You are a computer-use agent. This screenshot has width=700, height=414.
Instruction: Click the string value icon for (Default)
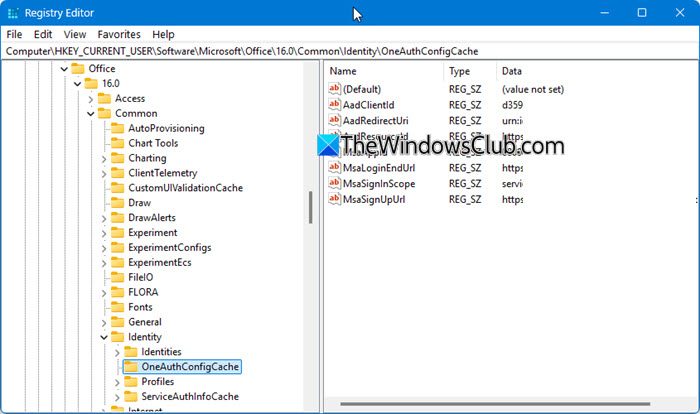click(x=334, y=89)
